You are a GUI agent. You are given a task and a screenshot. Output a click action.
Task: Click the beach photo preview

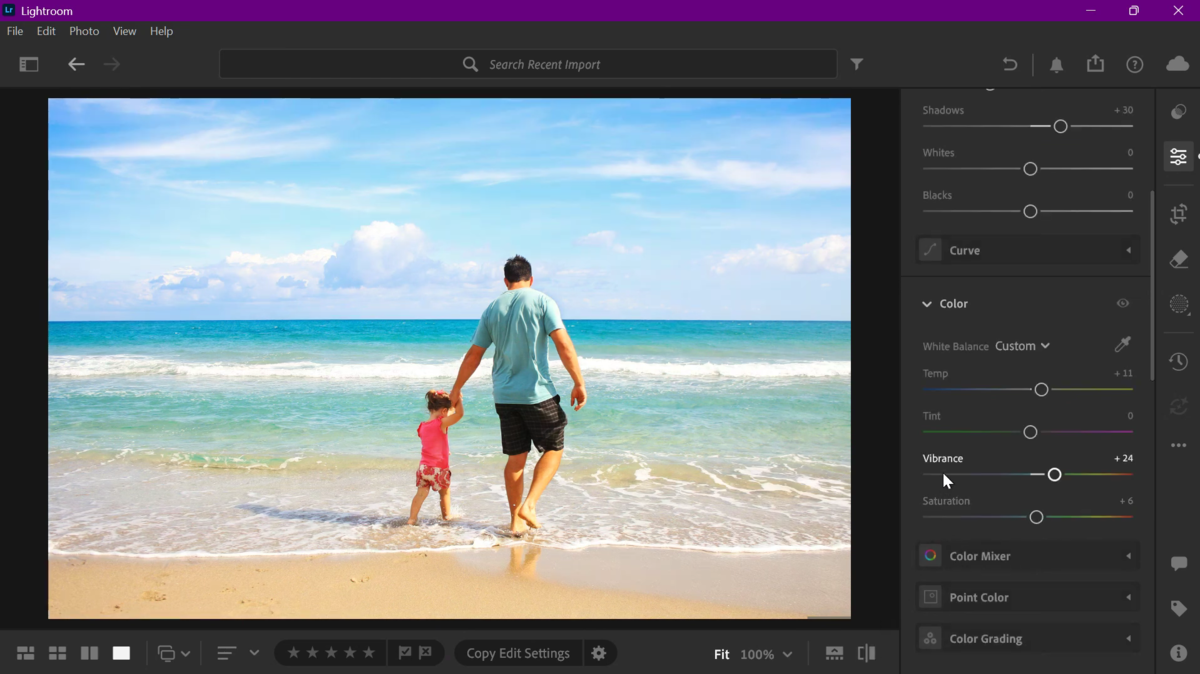[449, 358]
